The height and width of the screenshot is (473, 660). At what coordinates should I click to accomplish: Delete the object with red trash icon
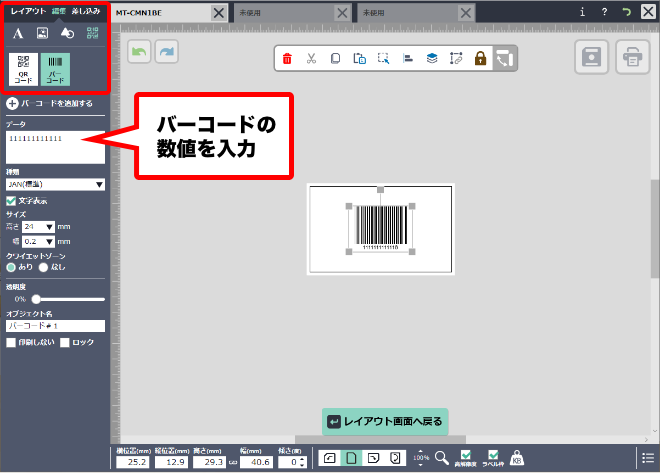pyautogui.click(x=287, y=58)
